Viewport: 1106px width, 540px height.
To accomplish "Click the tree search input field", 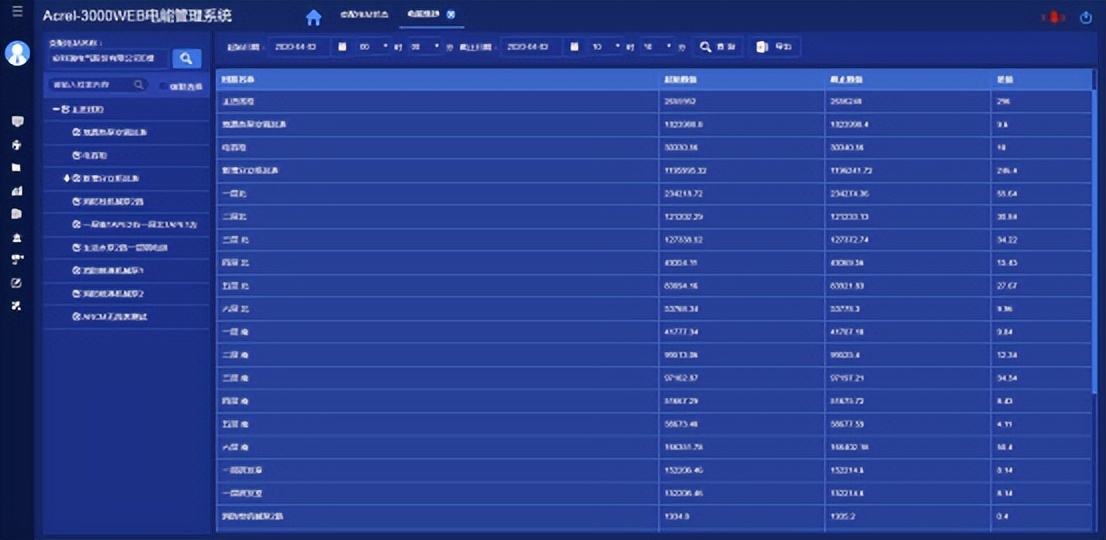I will (x=90, y=86).
